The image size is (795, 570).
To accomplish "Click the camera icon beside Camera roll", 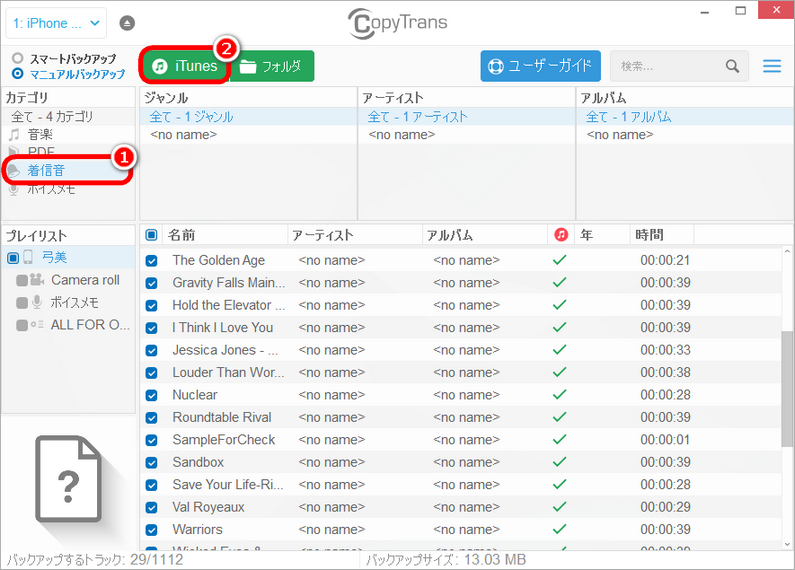I will [37, 279].
